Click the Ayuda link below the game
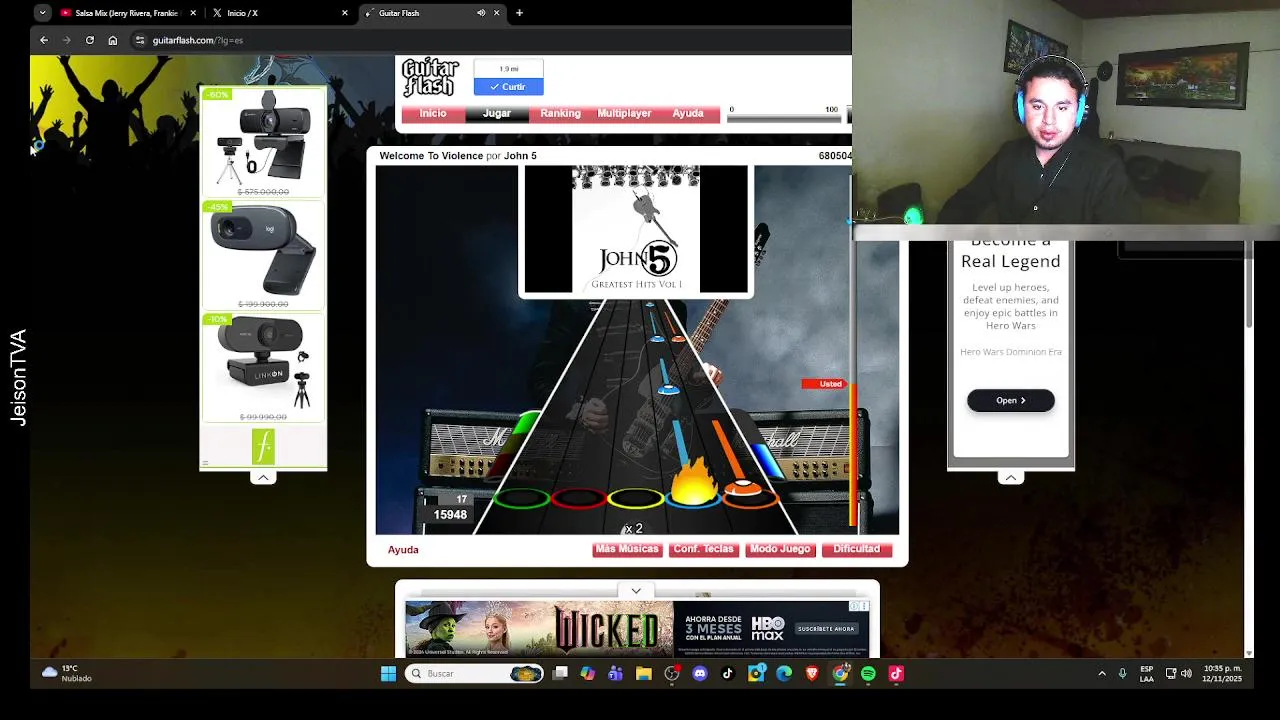Viewport: 1280px width, 720px height. coord(403,550)
